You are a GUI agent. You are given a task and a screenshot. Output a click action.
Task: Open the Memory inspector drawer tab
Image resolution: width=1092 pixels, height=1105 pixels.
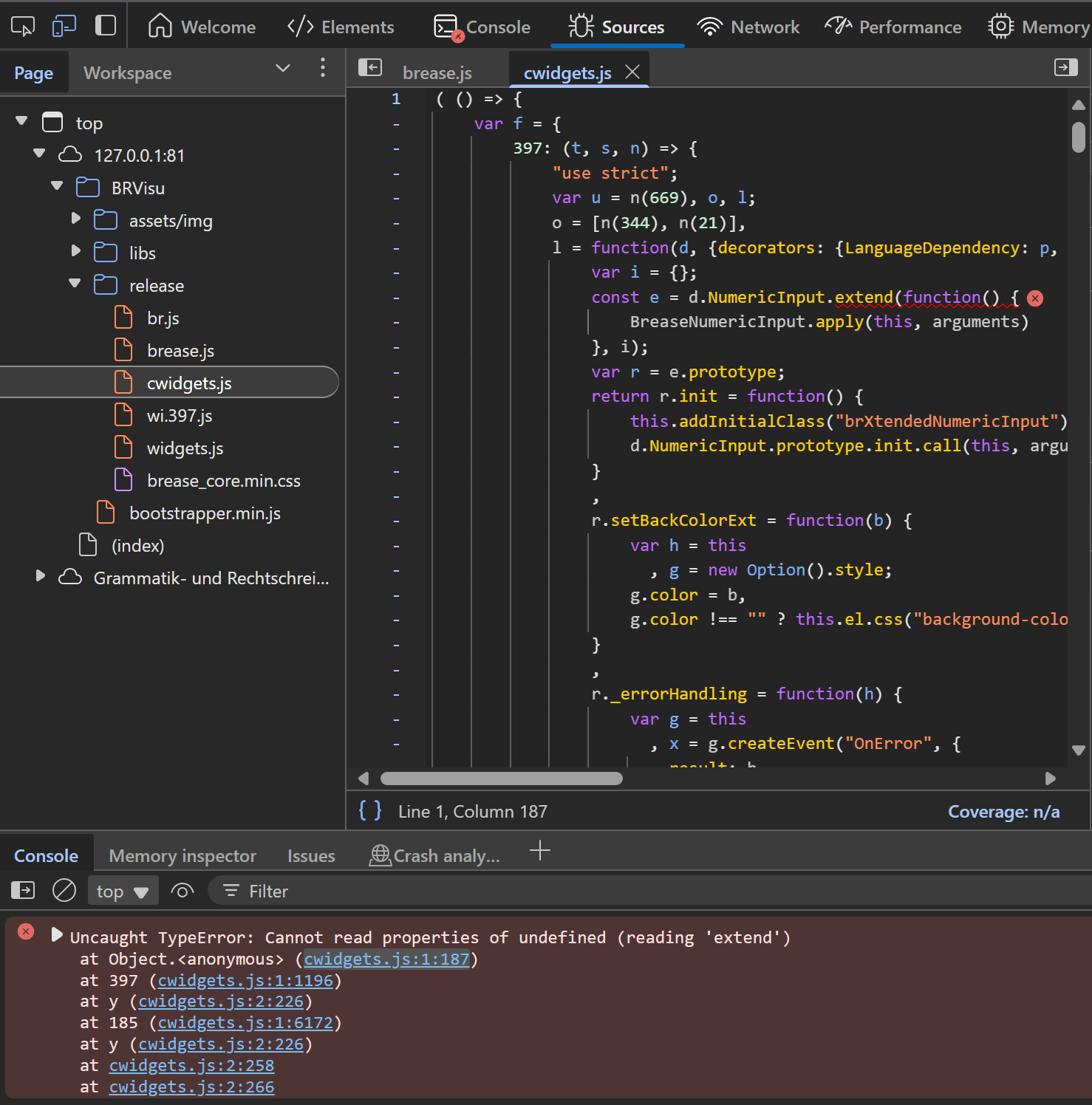point(182,856)
